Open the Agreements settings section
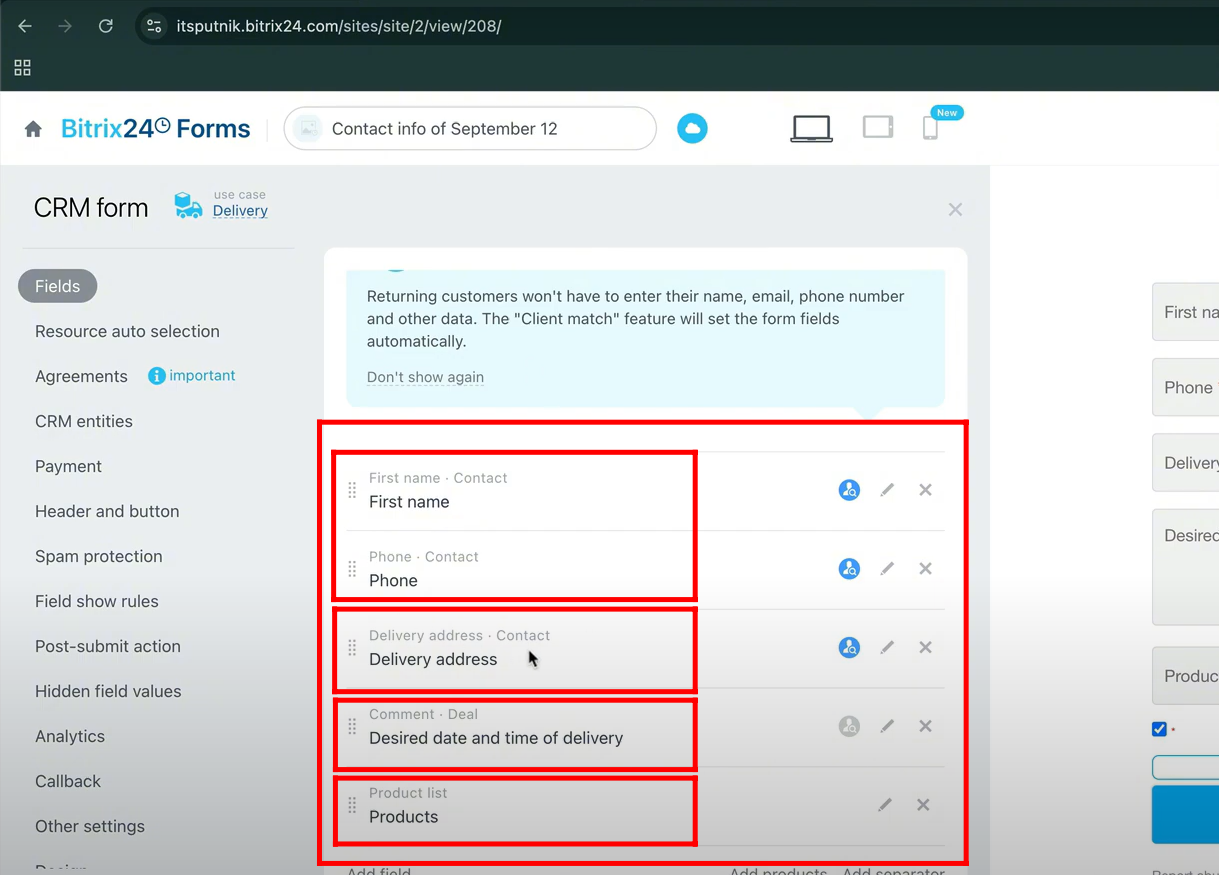The height and width of the screenshot is (875, 1219). click(81, 376)
